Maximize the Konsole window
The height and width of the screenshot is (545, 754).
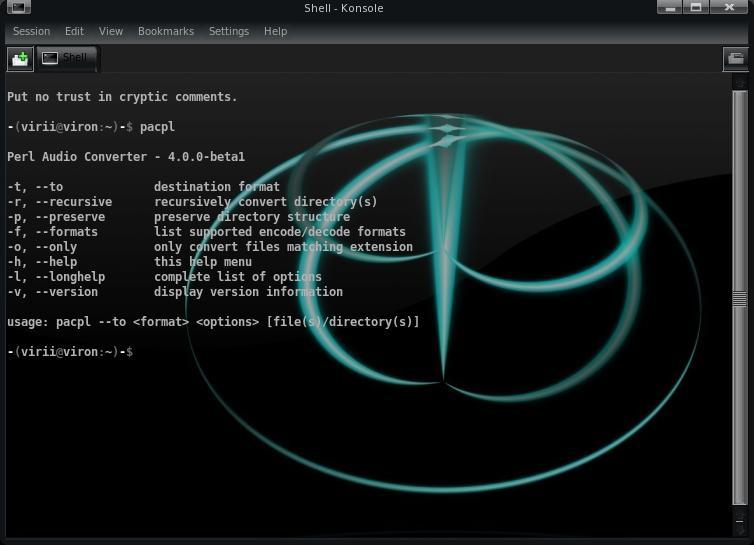[696, 7]
